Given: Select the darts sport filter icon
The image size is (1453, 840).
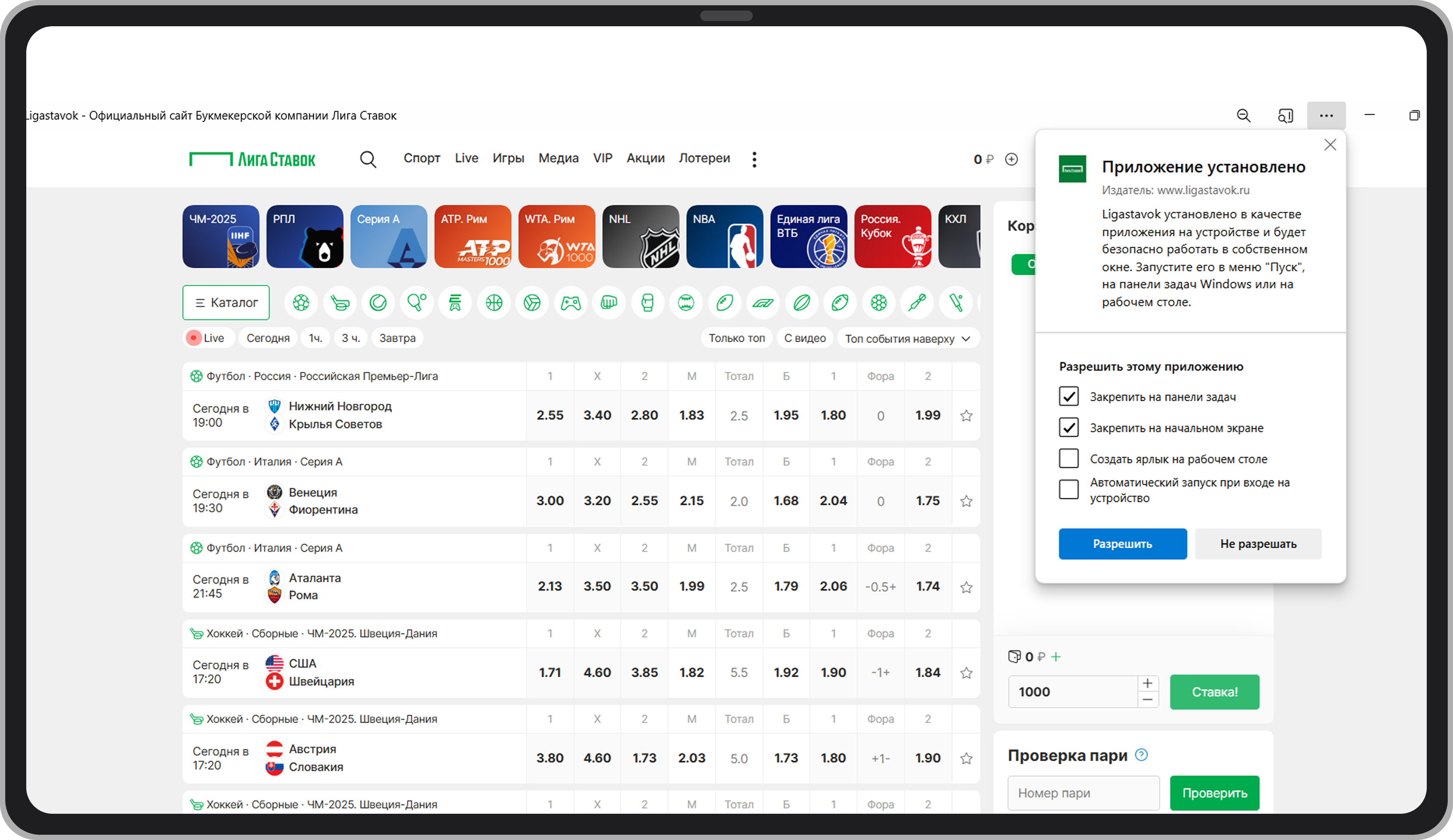Looking at the screenshot, I should pos(917,303).
